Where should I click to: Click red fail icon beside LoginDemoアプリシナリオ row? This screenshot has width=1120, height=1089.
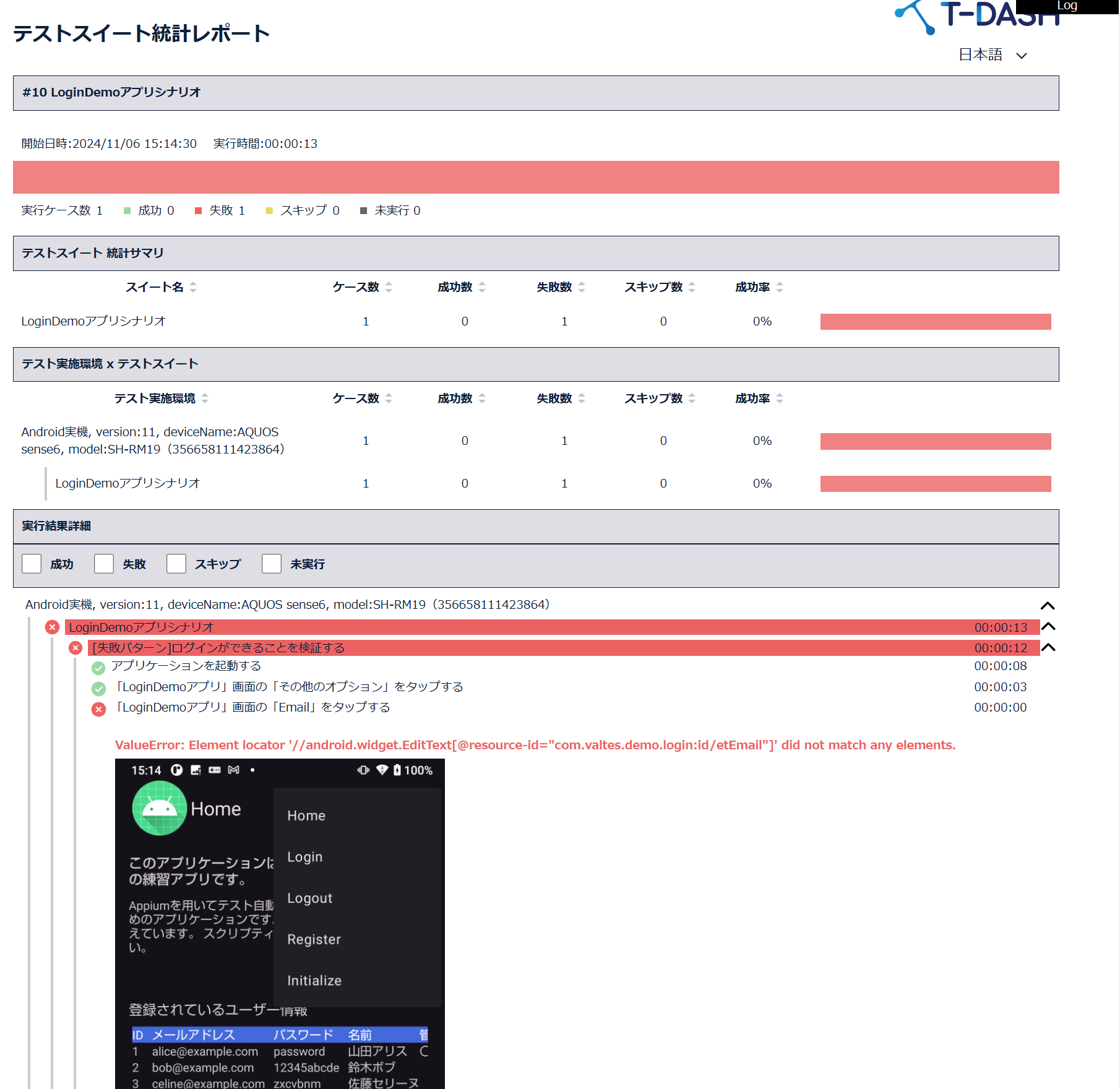coord(53,627)
